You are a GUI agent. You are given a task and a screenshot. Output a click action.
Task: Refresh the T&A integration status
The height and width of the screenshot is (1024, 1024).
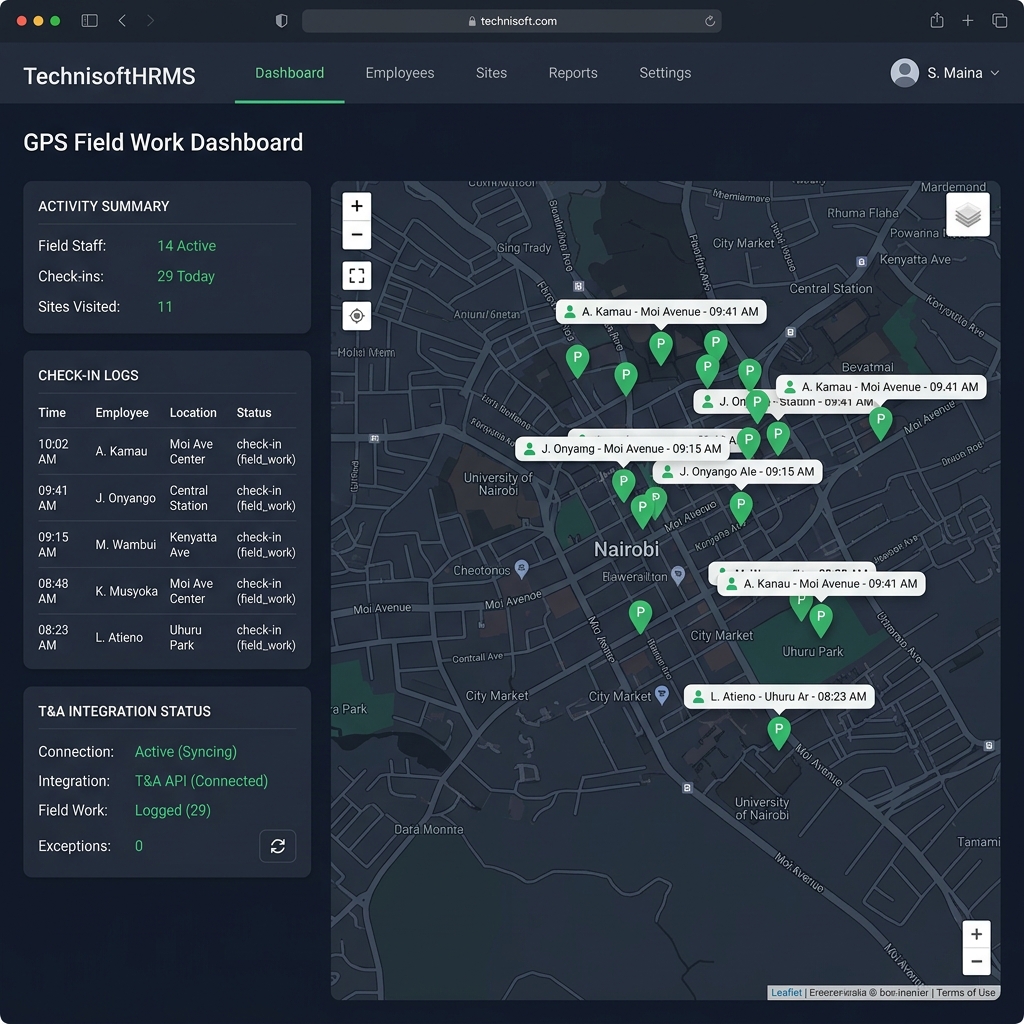coord(278,846)
